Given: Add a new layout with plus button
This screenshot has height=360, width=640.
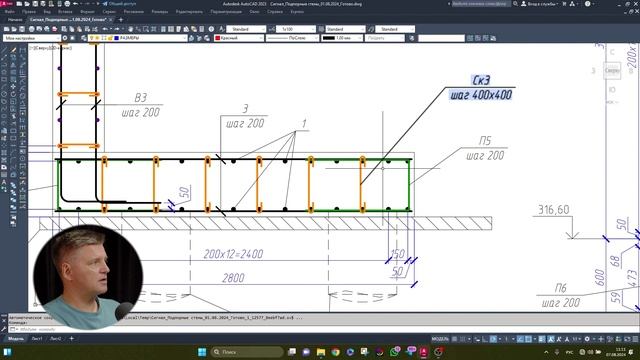Looking at the screenshot, I should (71, 338).
